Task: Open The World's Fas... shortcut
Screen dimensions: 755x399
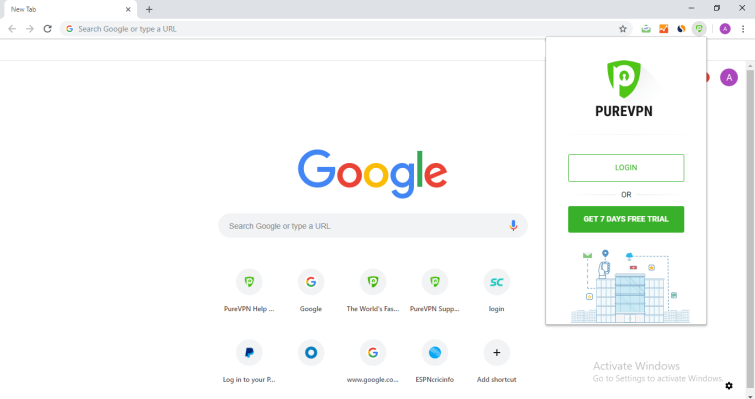Action: coord(373,291)
